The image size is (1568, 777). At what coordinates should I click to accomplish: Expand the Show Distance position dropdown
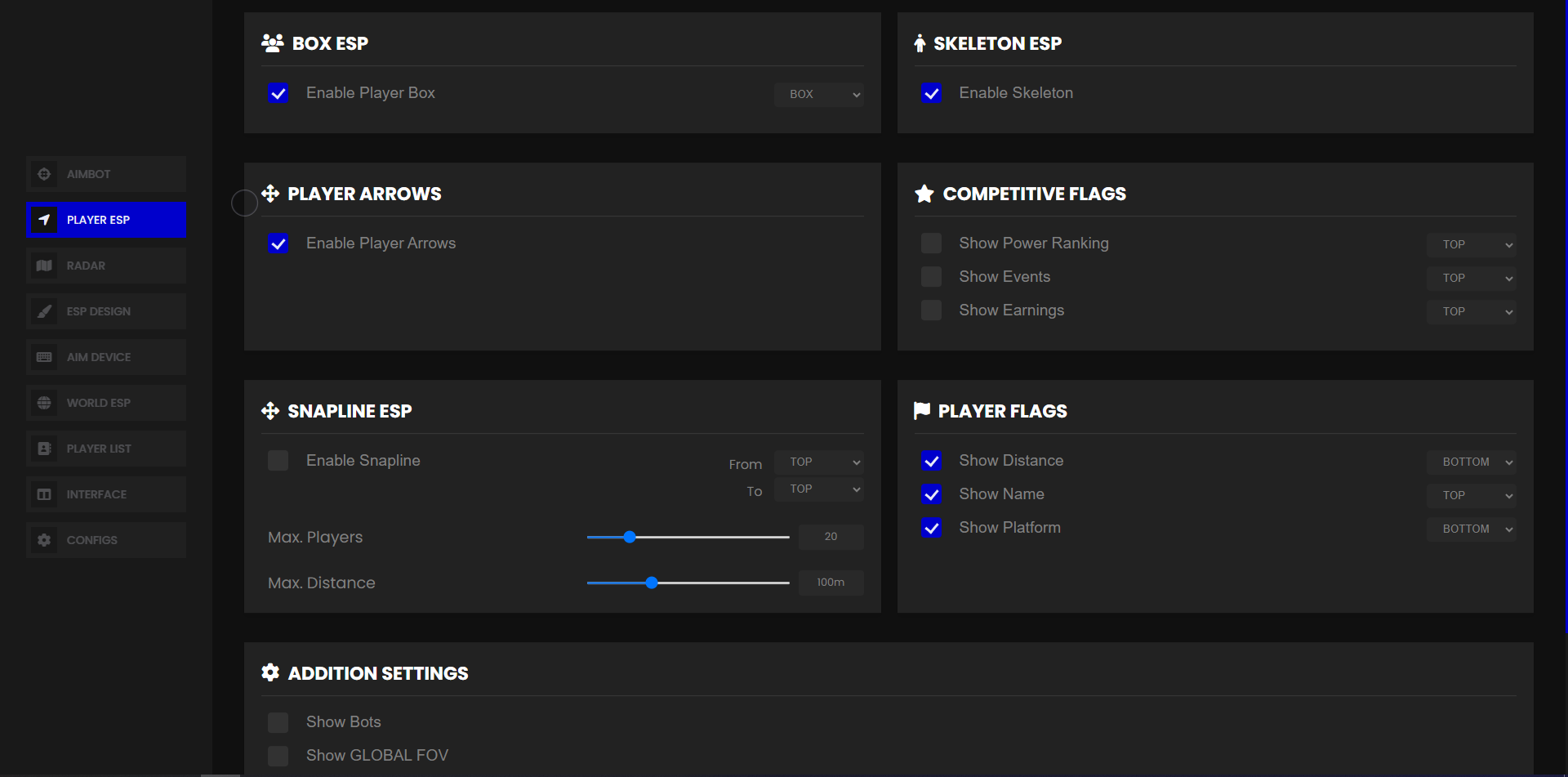point(1471,462)
